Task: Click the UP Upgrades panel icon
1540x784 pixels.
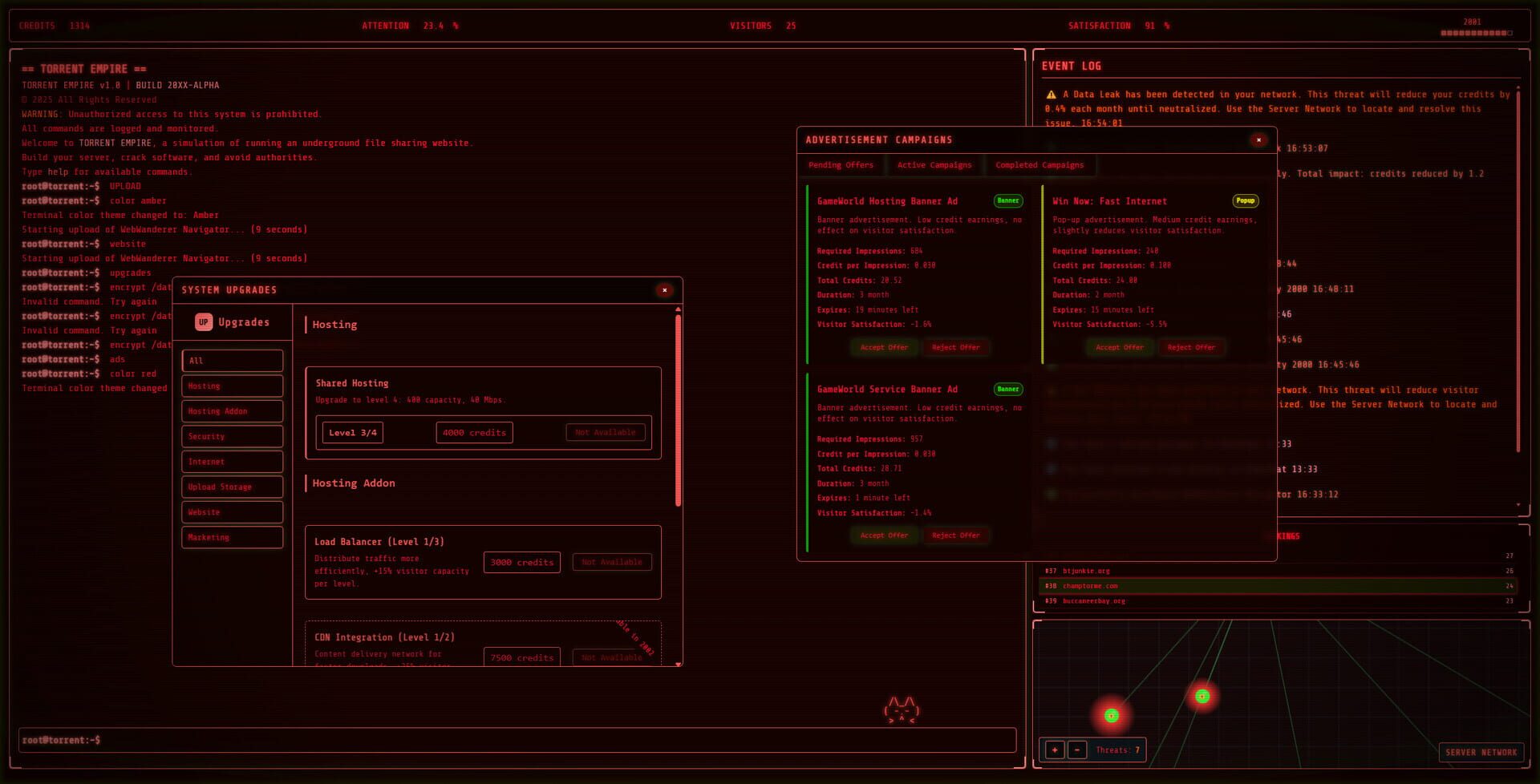Action: pos(202,322)
